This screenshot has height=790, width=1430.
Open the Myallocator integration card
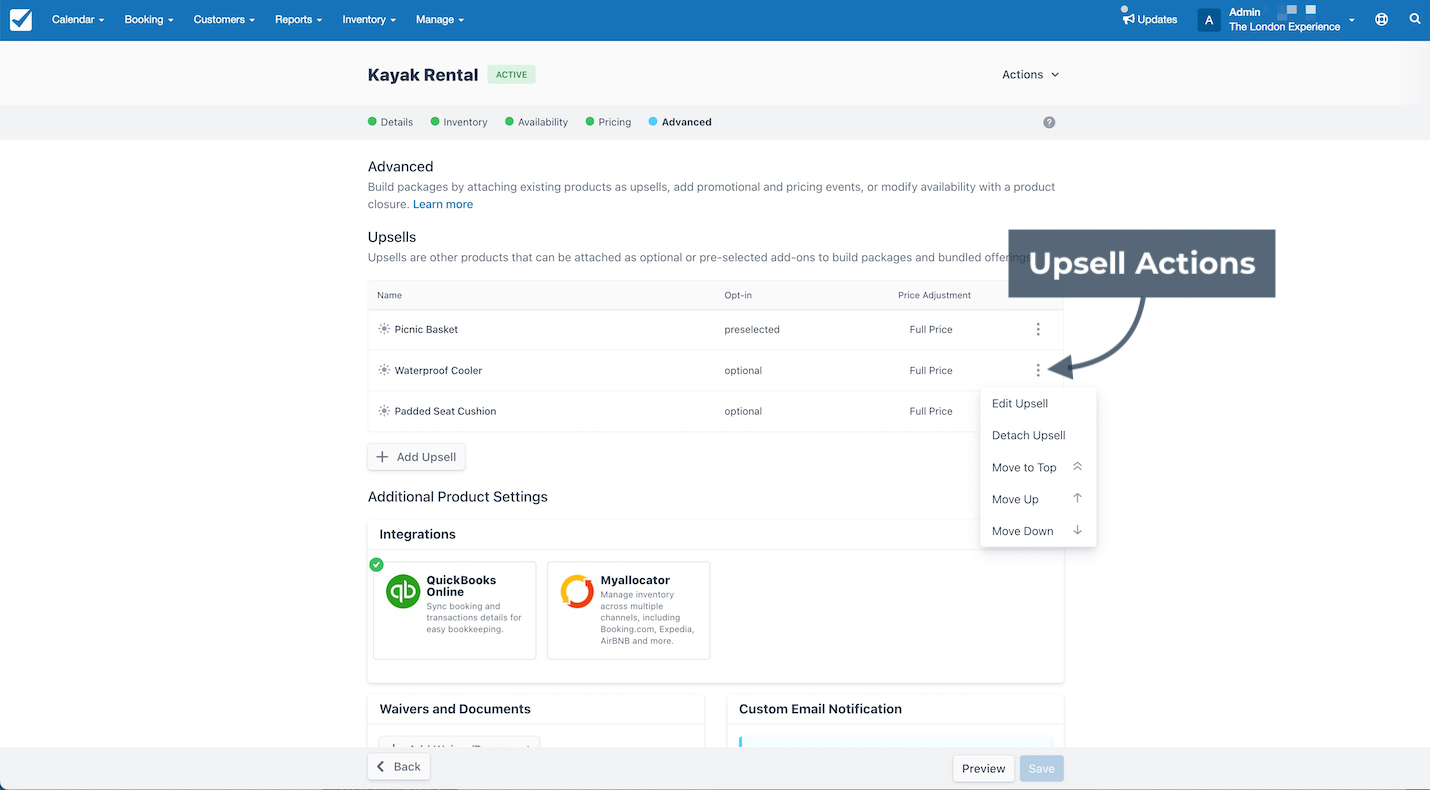628,610
